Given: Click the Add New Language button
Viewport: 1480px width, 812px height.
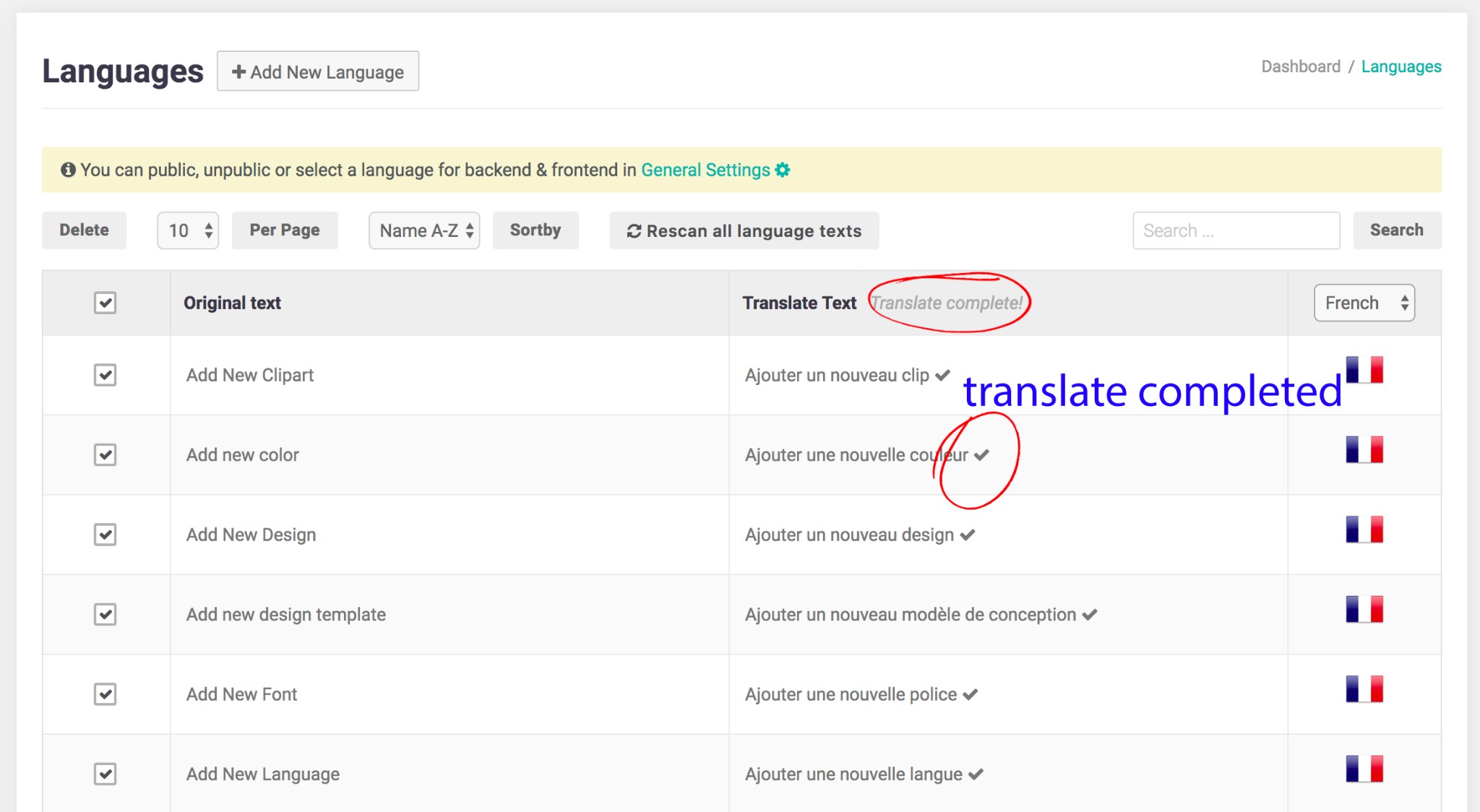Looking at the screenshot, I should [318, 72].
